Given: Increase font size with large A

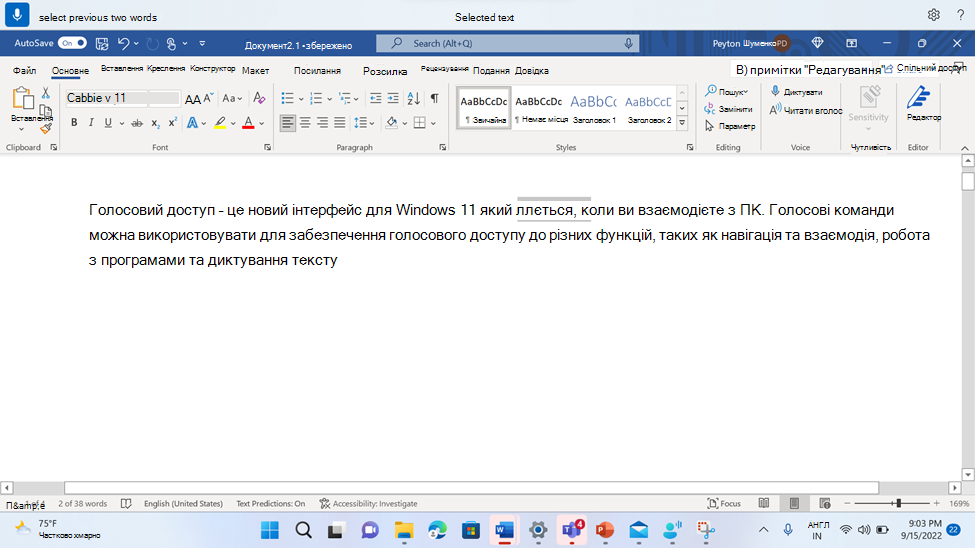Looking at the screenshot, I should [x=192, y=99].
